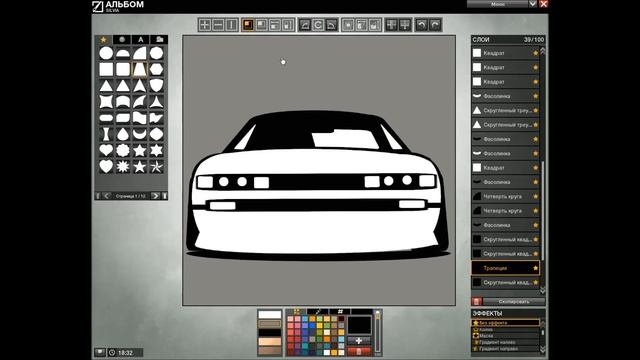Click the layers list scroll-up arrows
This screenshot has height=360, width=640.
pyautogui.click(x=542, y=51)
